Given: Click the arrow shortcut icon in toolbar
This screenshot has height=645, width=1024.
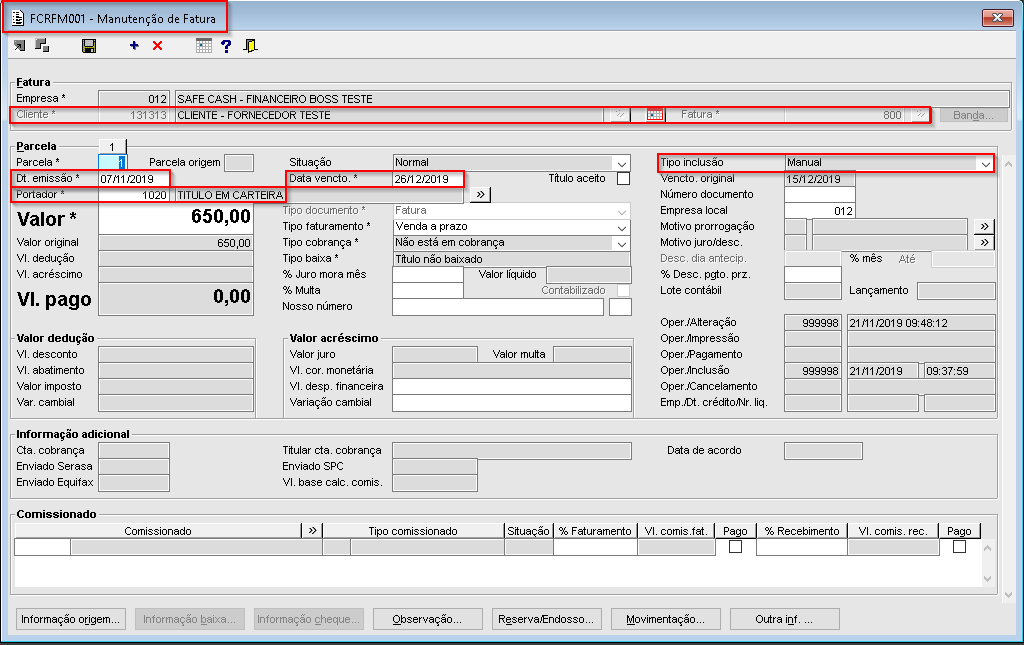Looking at the screenshot, I should [x=20, y=46].
